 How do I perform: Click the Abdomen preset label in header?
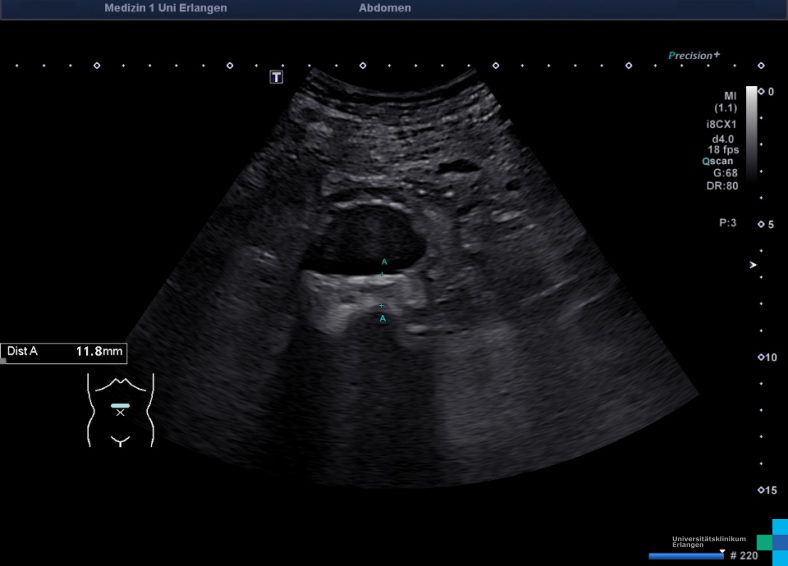pyautogui.click(x=384, y=8)
